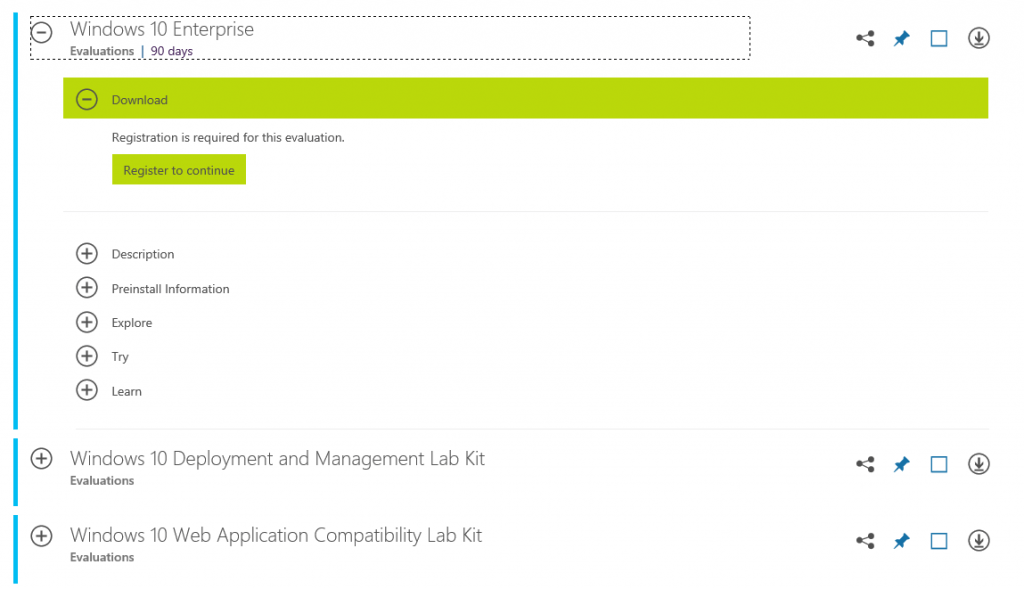Download the Windows 10 Deployment and Management Lab Kit
Viewport: 1024px width, 589px height.
[x=978, y=463]
